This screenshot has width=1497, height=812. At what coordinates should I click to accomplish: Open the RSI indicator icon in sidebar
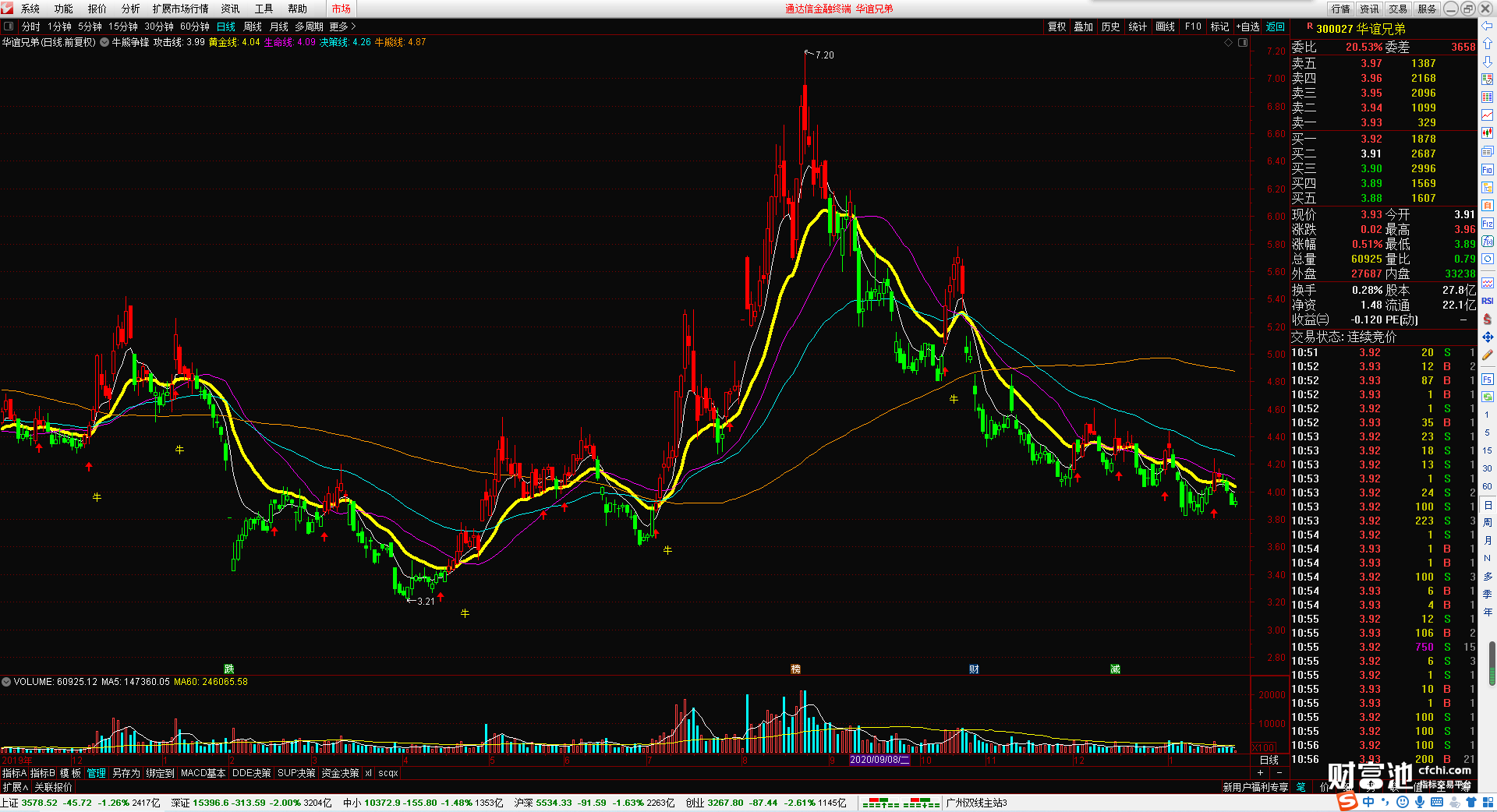coord(1487,301)
